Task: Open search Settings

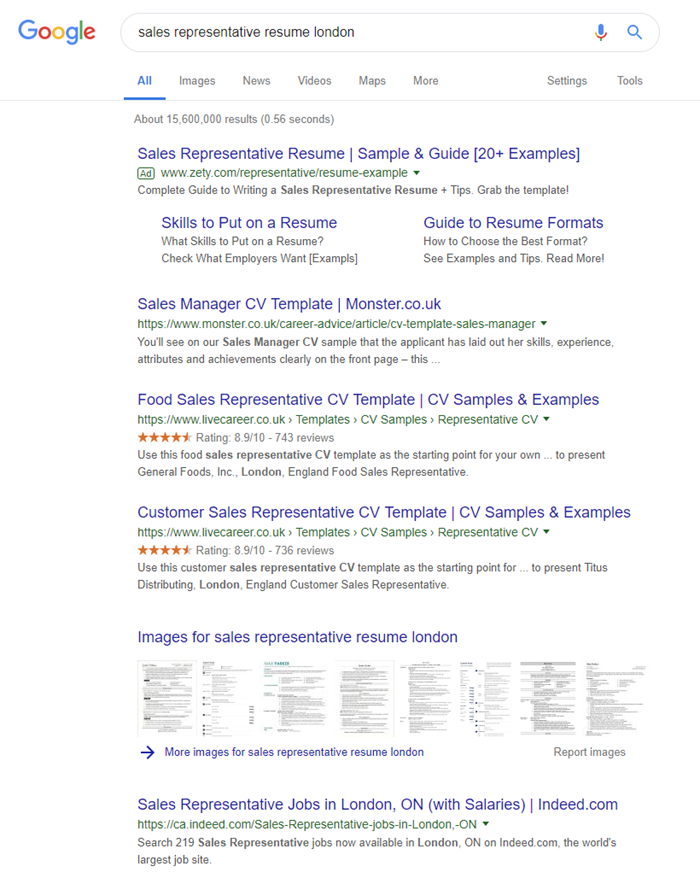Action: [567, 81]
